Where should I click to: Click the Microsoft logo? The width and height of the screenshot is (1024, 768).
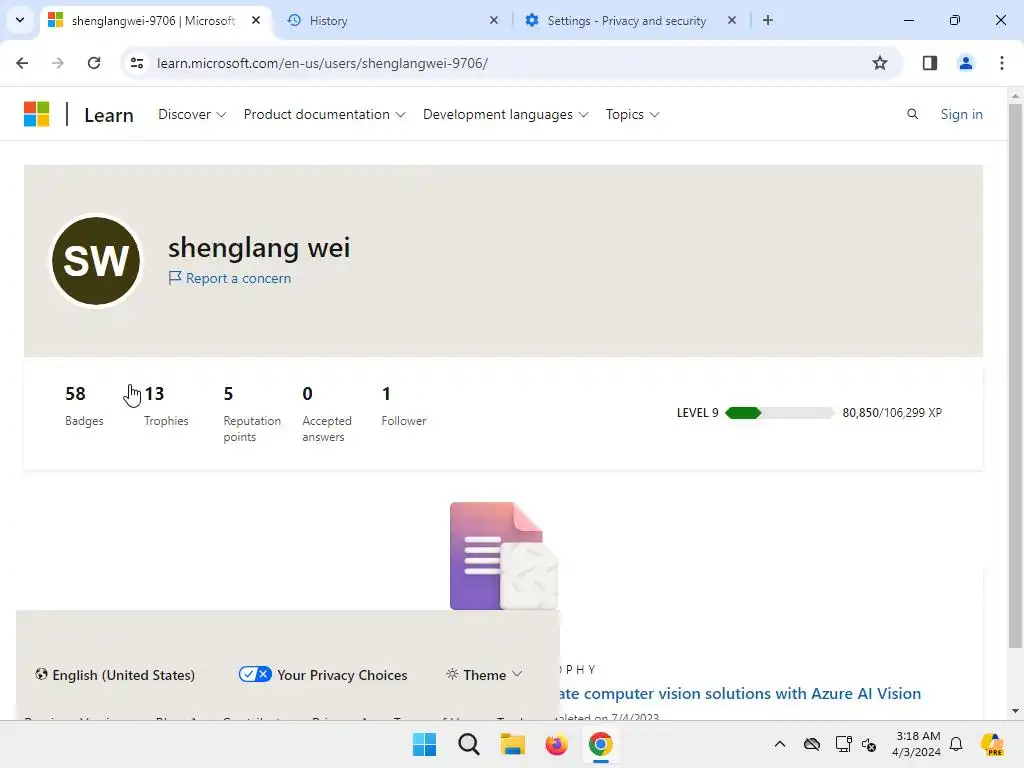pos(37,114)
